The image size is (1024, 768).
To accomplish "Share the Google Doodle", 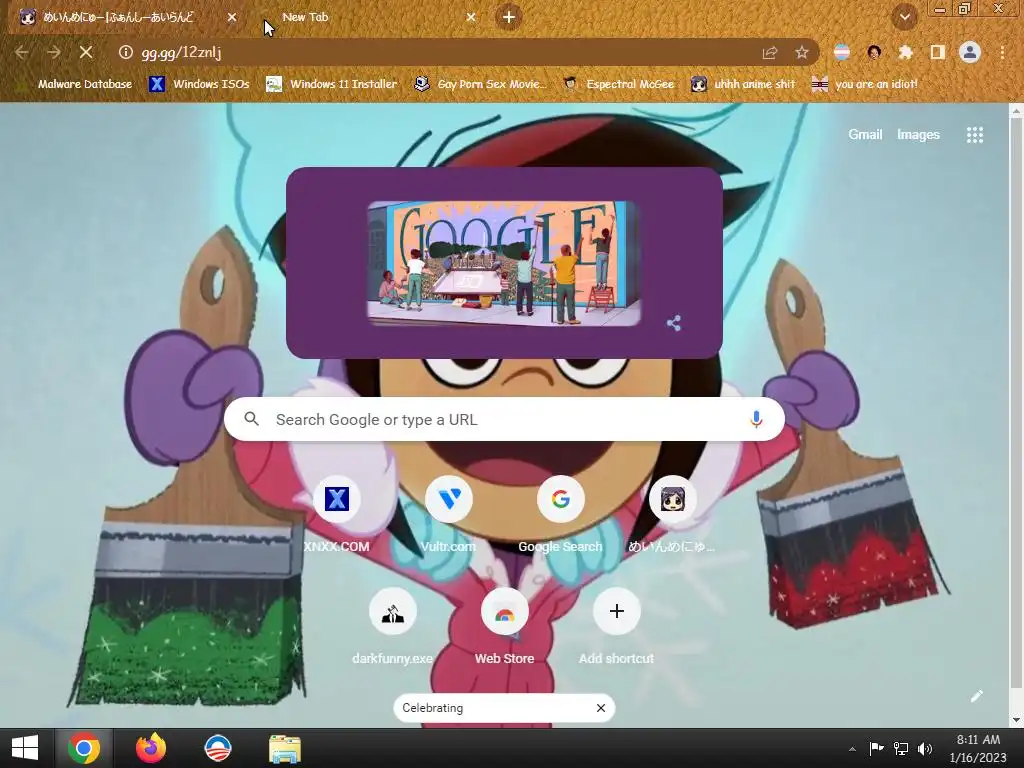I will 674,323.
